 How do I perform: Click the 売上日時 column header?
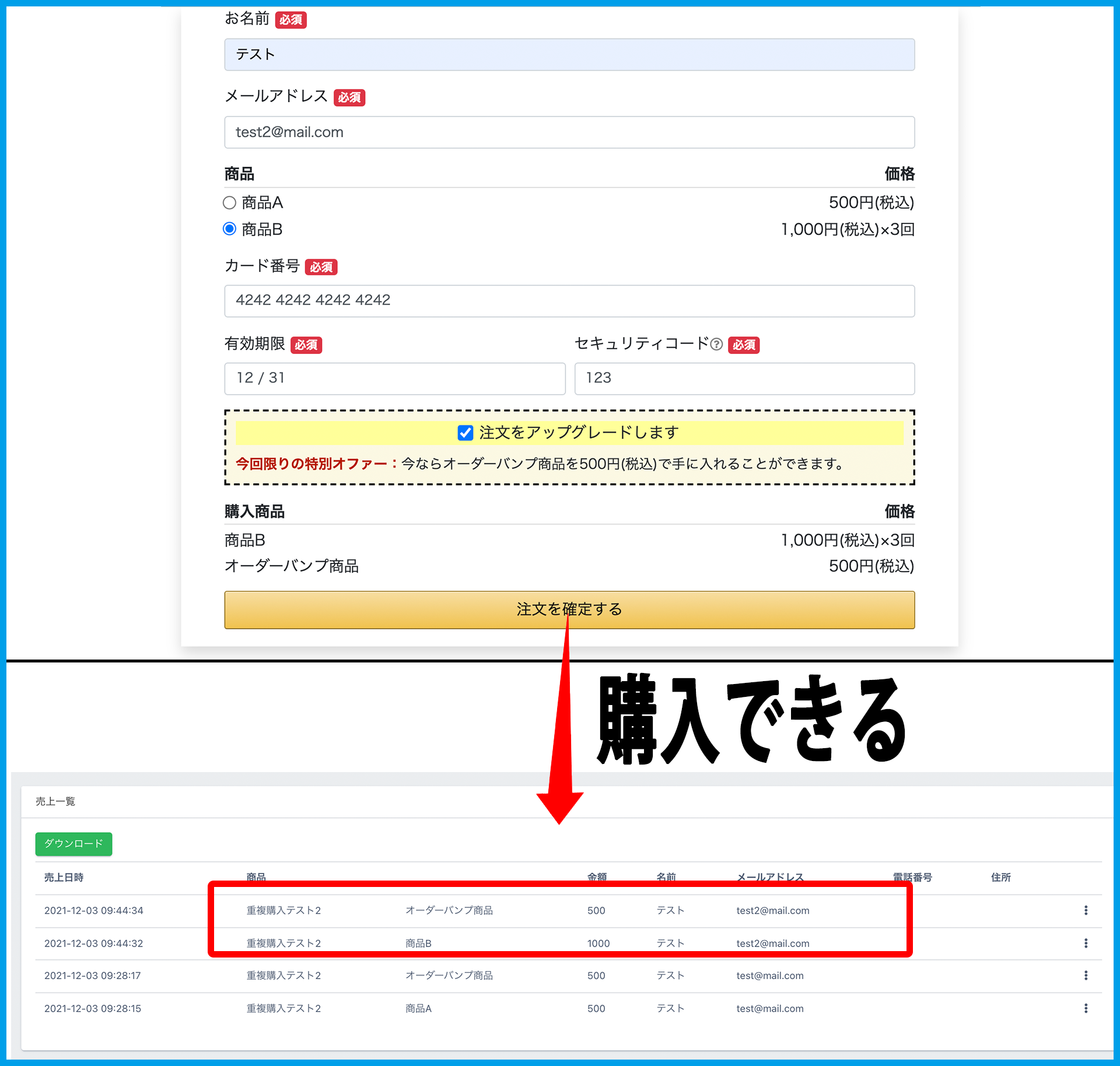64,877
